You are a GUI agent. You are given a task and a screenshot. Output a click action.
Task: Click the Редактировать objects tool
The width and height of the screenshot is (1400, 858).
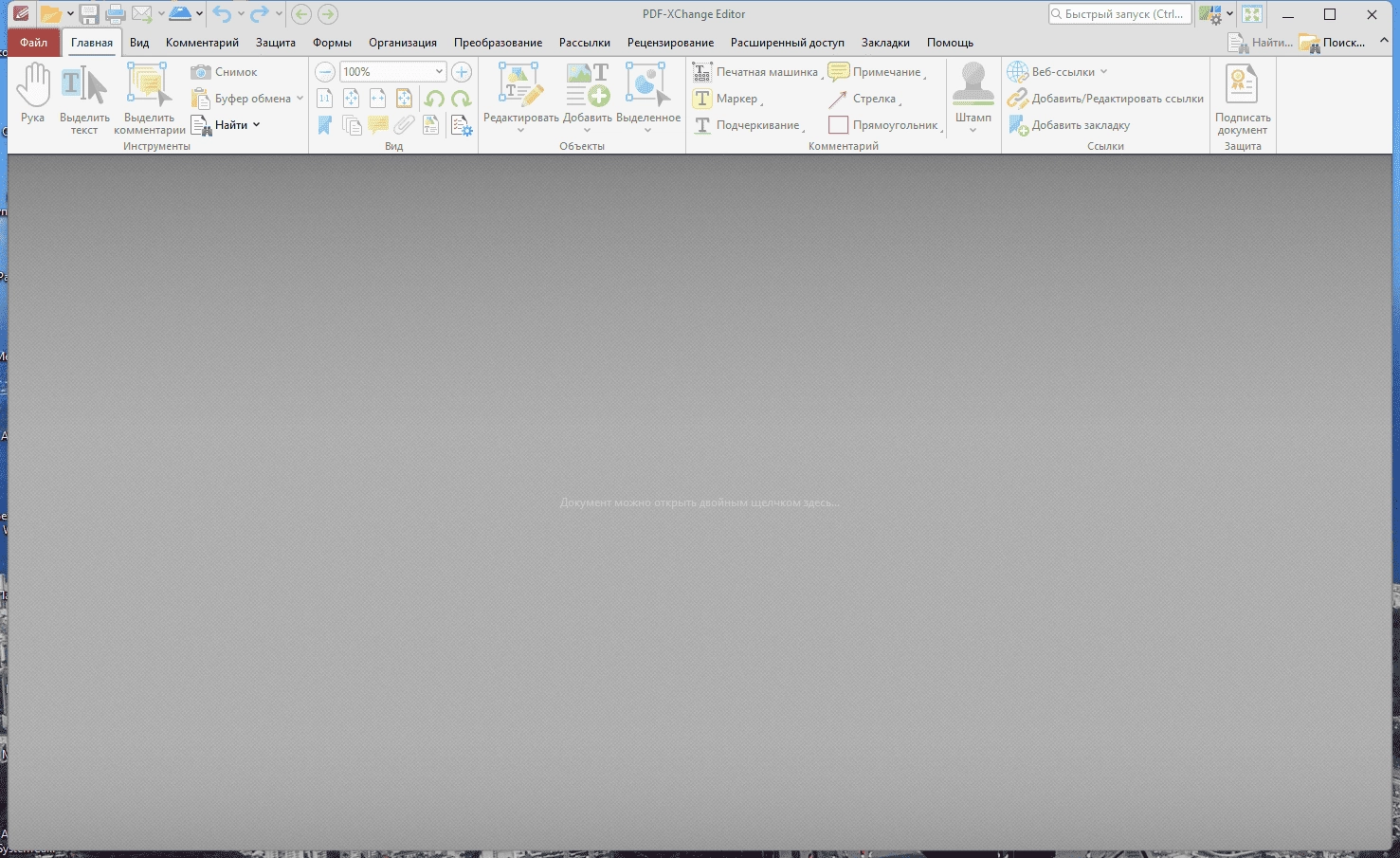(520, 98)
